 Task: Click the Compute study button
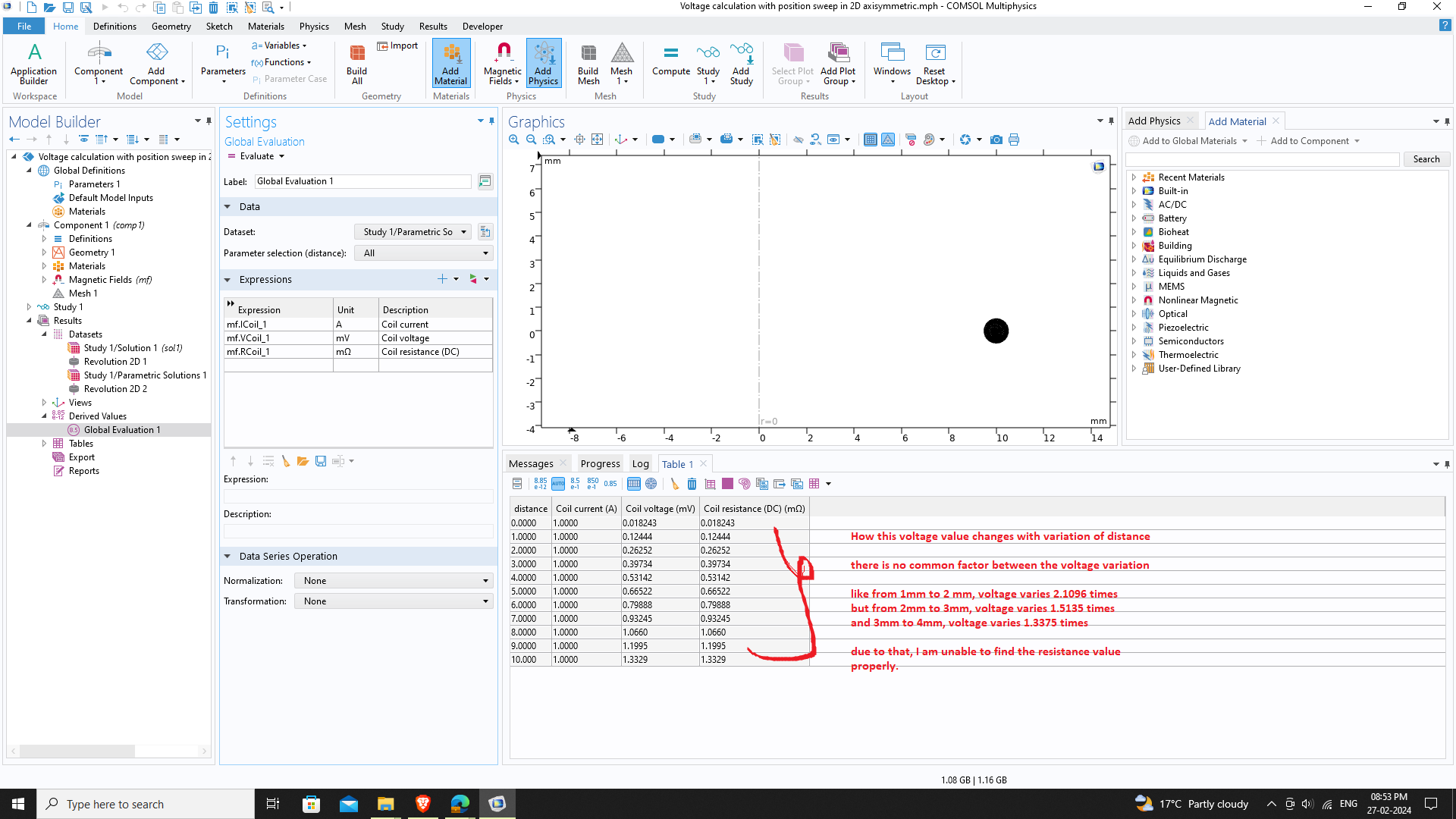point(671,61)
